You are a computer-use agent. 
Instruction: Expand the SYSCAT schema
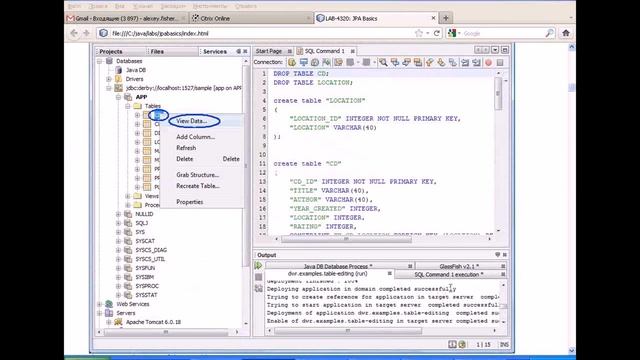pyautogui.click(x=118, y=241)
